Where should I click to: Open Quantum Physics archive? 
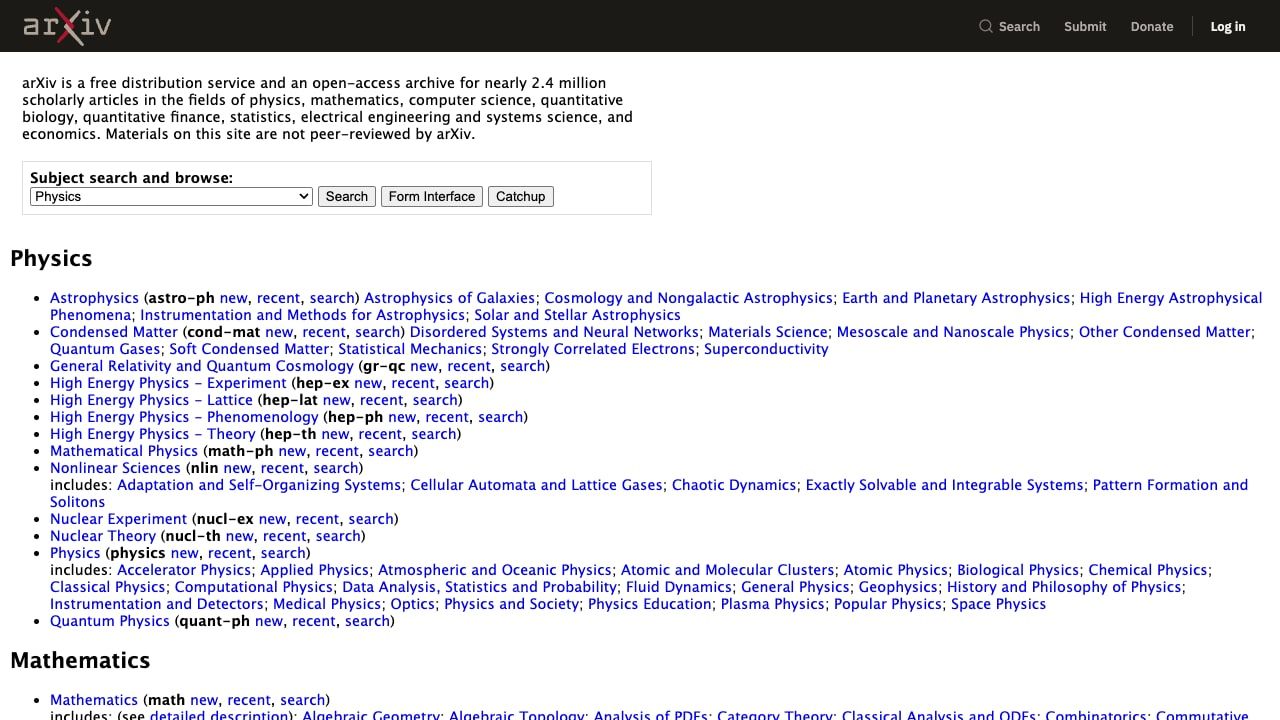click(x=110, y=621)
